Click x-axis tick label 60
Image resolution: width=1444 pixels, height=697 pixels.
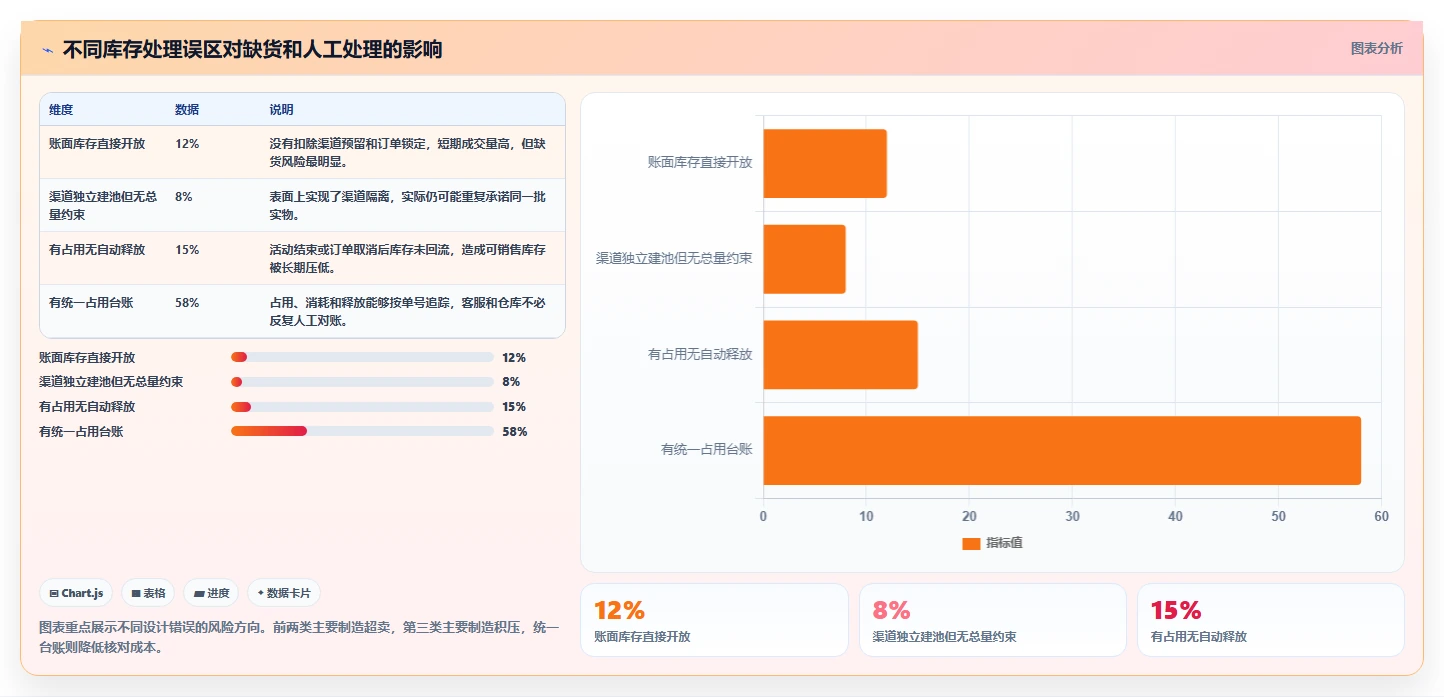[x=1381, y=516]
